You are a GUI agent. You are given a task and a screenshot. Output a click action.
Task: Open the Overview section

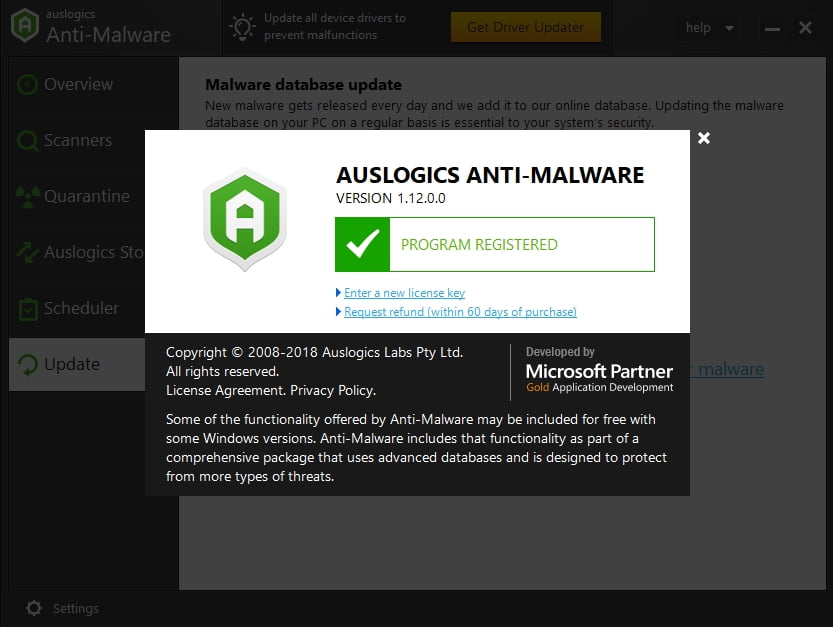point(78,84)
